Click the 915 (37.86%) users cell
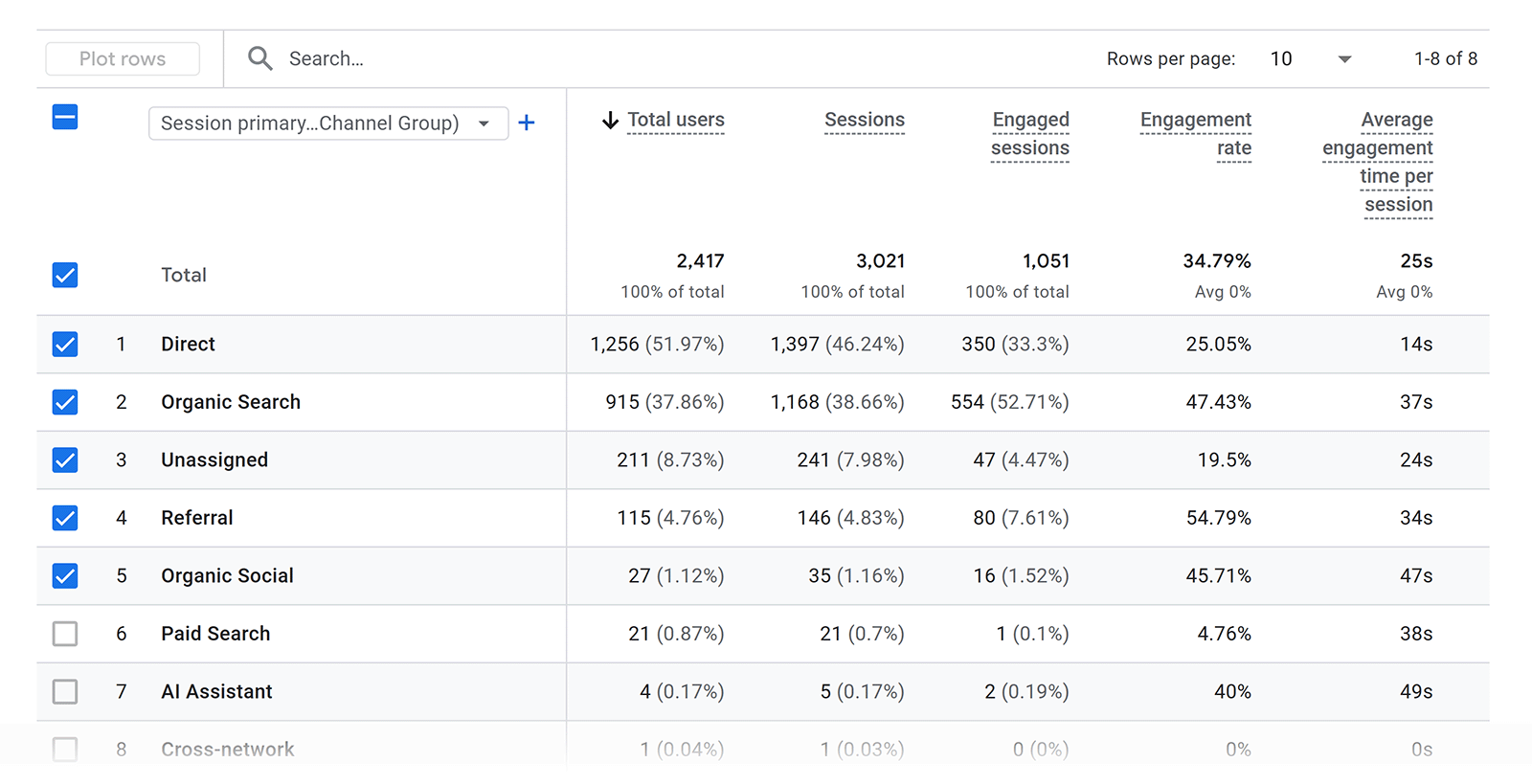1532x784 pixels. point(665,402)
